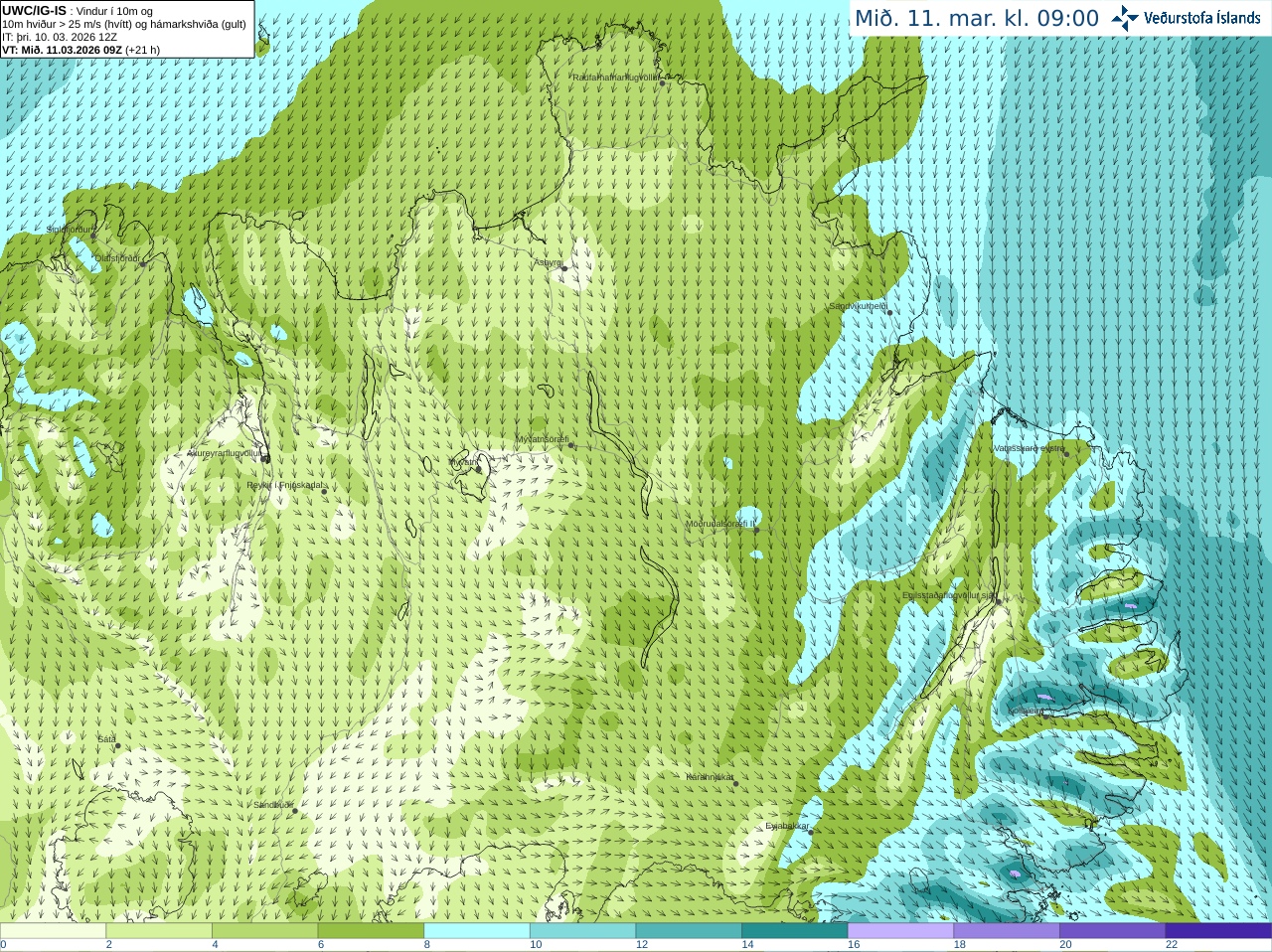Viewport: 1272px width, 952px height.
Task: Pick the Sandvíkurheiði station marker
Action: [889, 312]
